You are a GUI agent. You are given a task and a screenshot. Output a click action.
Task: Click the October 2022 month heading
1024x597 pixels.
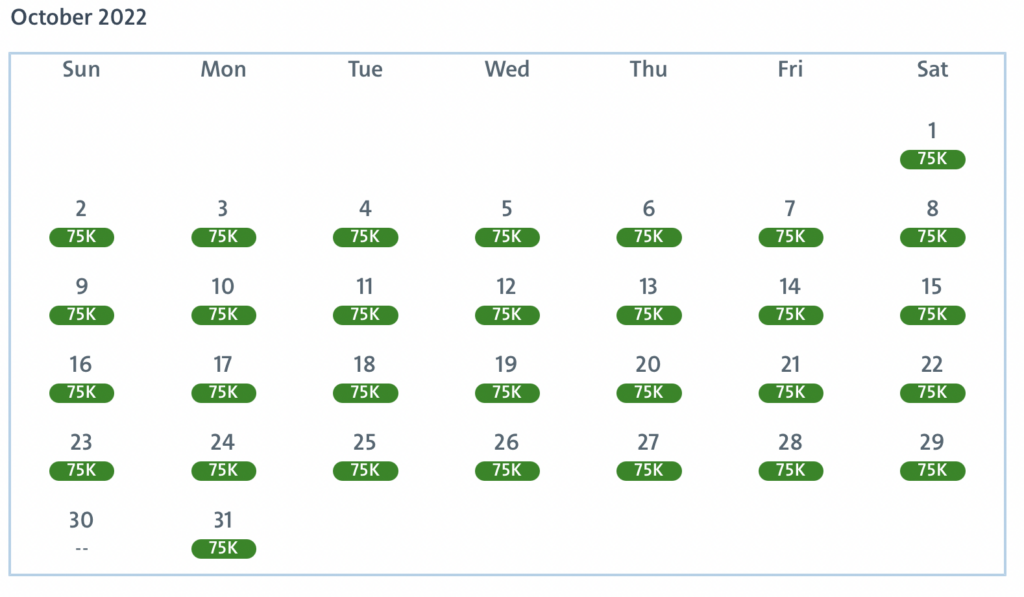(x=79, y=18)
